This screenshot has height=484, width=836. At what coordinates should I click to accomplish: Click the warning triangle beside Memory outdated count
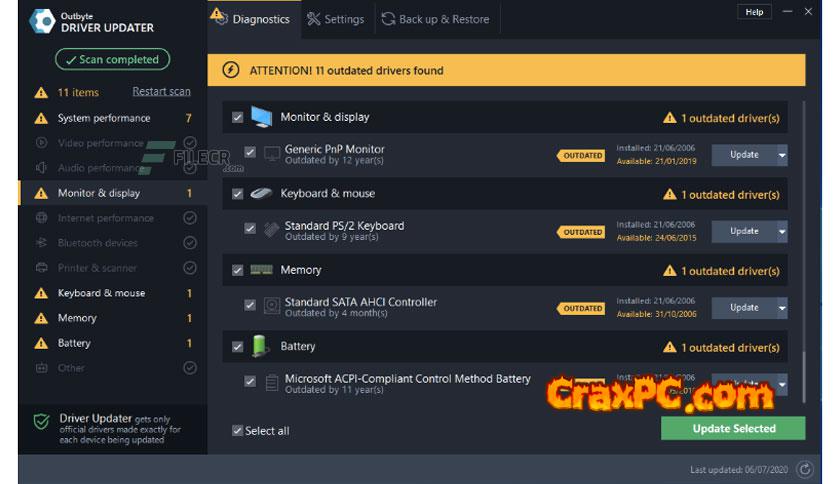click(670, 271)
